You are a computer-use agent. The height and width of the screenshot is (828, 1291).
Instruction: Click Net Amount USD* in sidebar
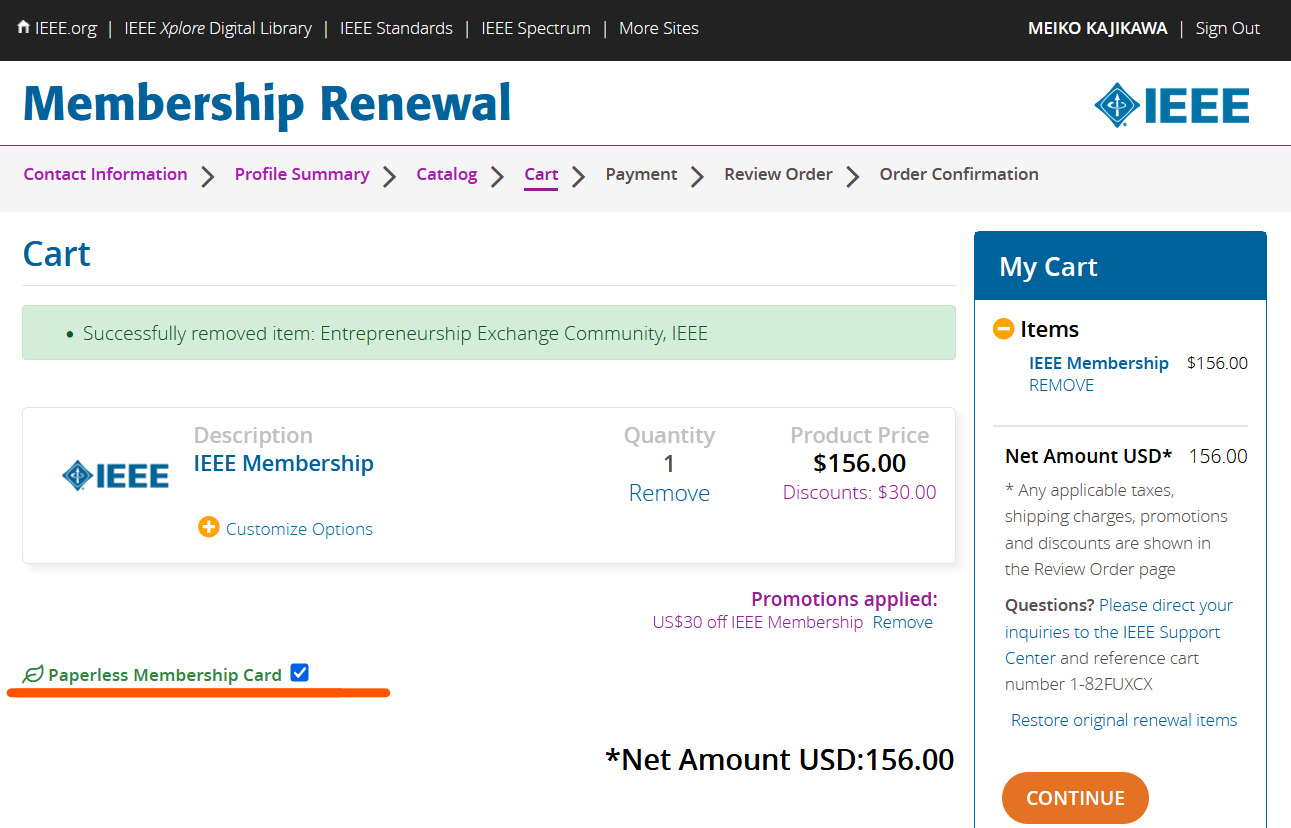tap(1088, 456)
